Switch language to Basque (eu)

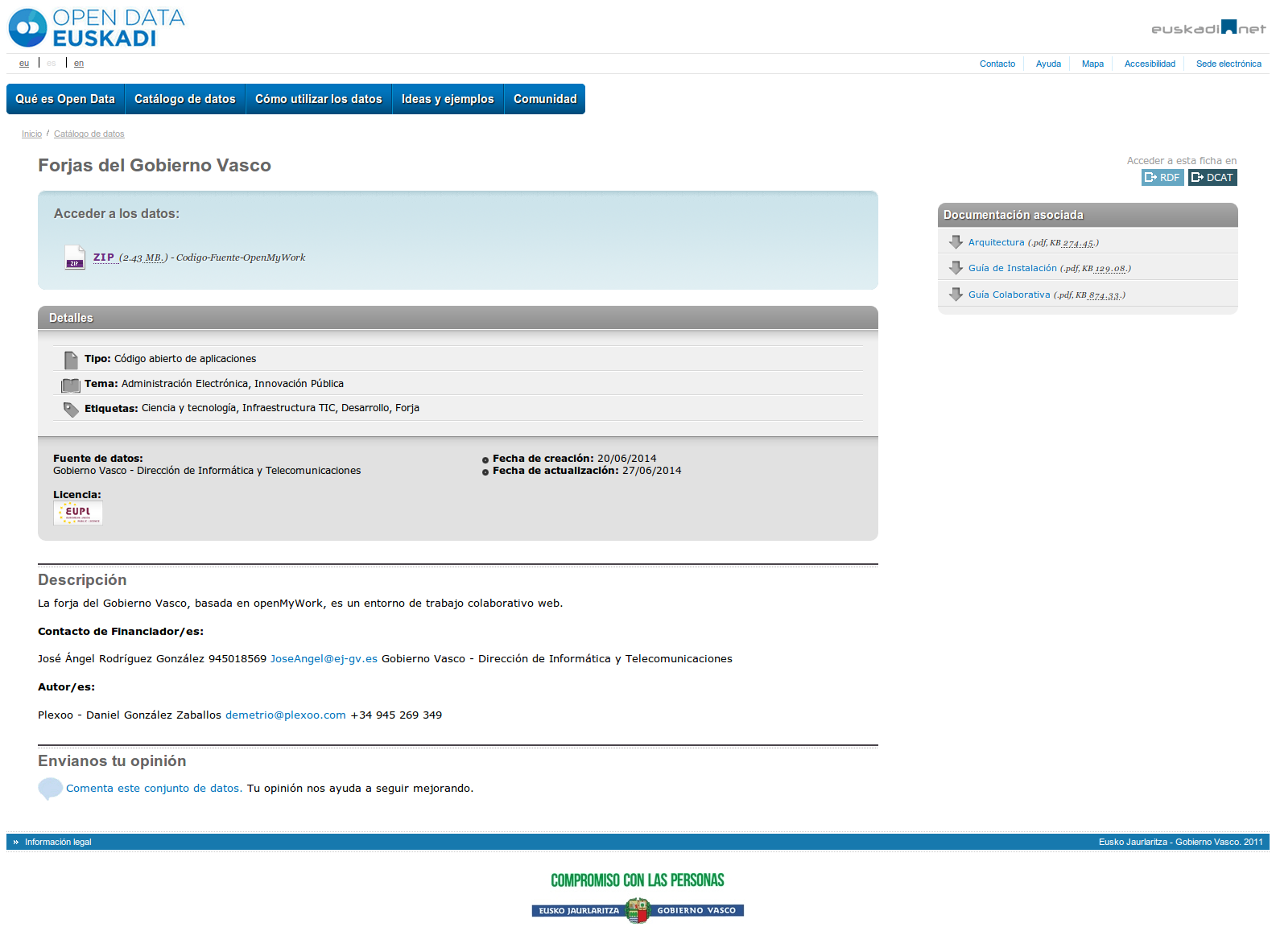[x=24, y=64]
